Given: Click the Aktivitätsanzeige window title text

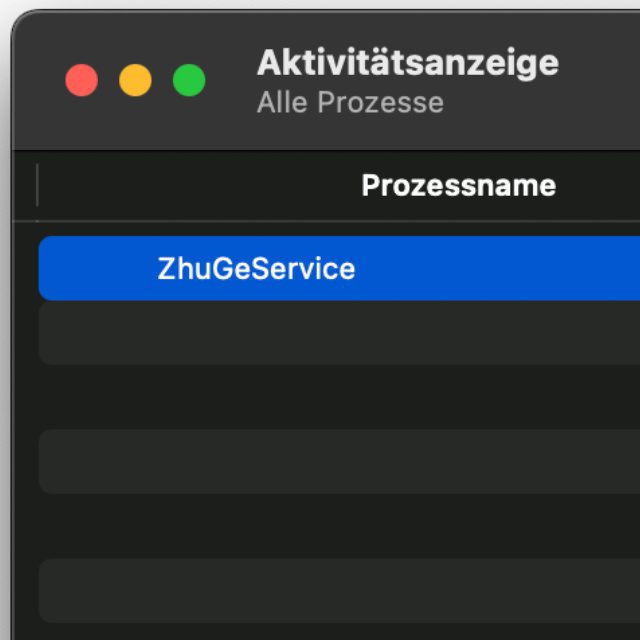Looking at the screenshot, I should click(x=407, y=63).
